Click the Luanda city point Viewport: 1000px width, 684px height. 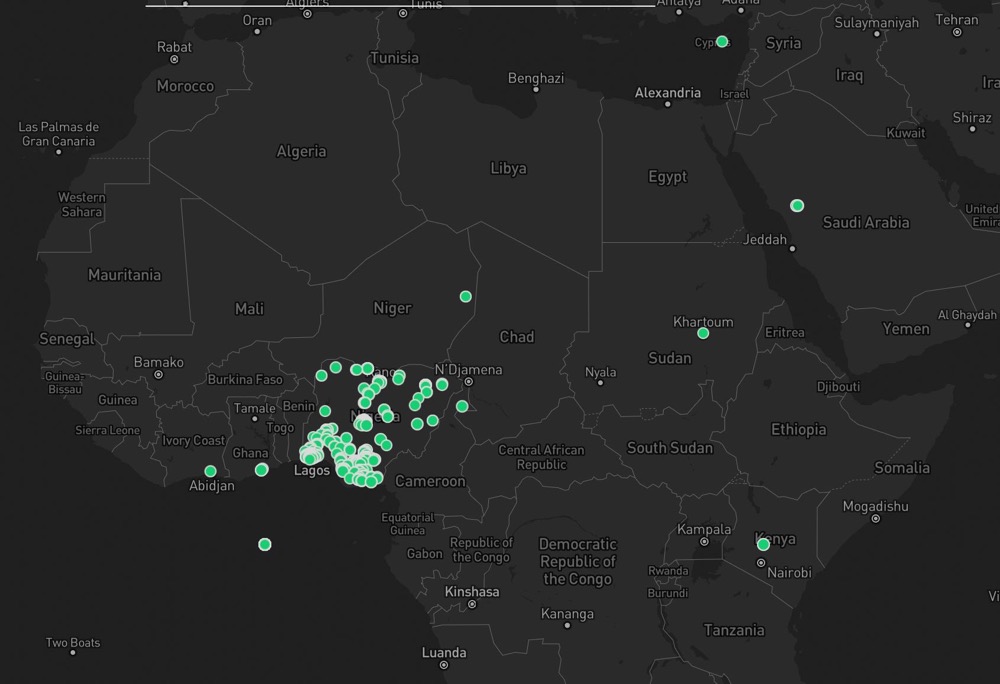(444, 665)
